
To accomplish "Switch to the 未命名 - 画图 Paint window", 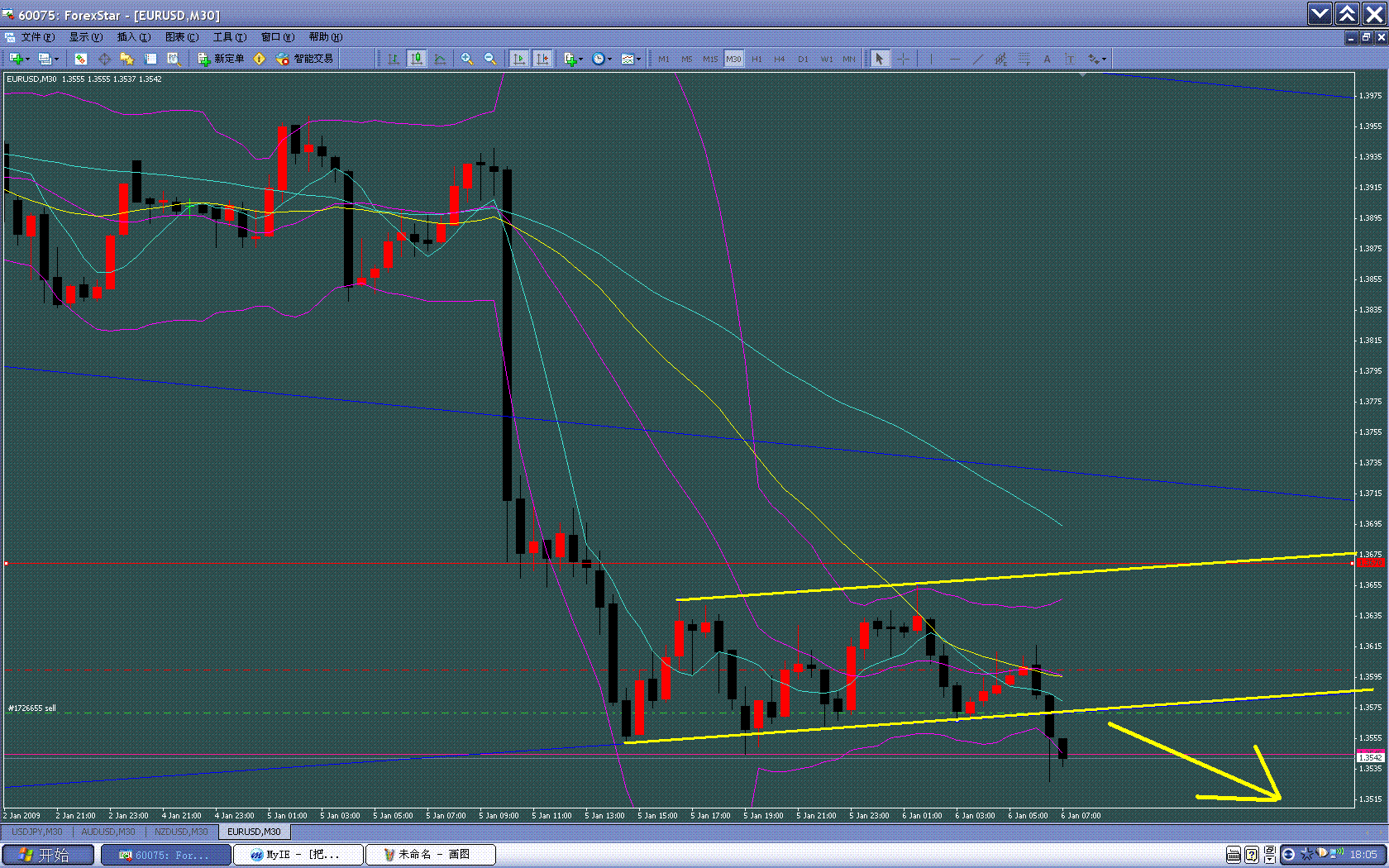I will pyautogui.click(x=431, y=855).
